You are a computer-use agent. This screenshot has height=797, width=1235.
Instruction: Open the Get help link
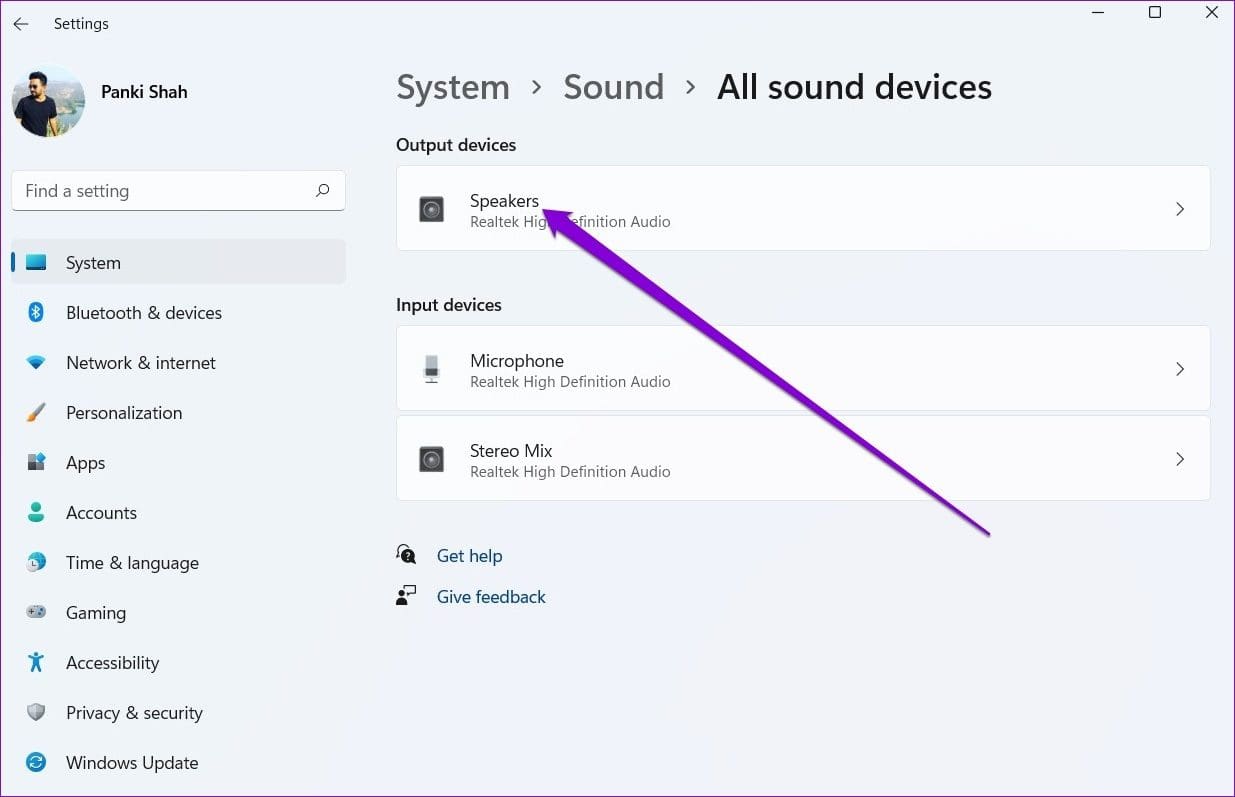pos(469,556)
